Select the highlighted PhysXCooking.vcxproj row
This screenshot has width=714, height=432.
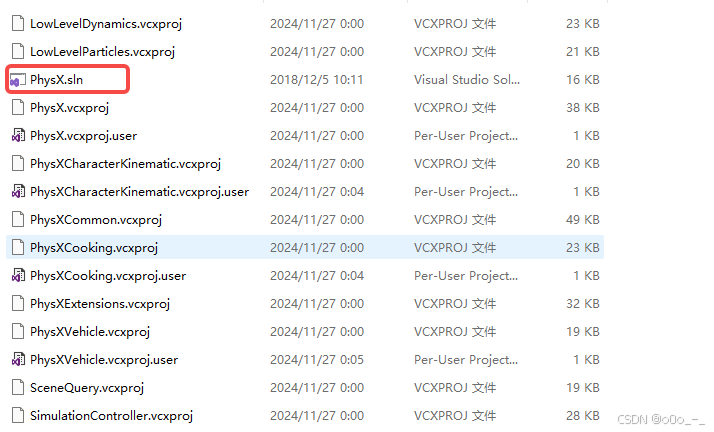tap(305, 247)
